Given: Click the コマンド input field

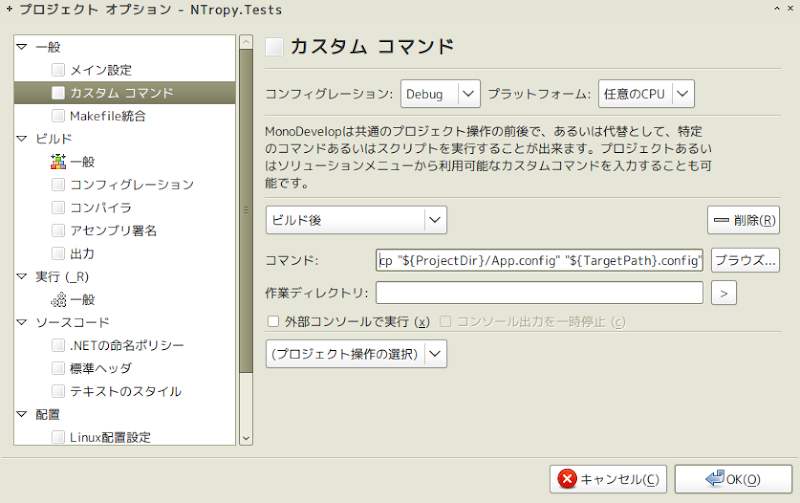Looking at the screenshot, I should point(539,260).
